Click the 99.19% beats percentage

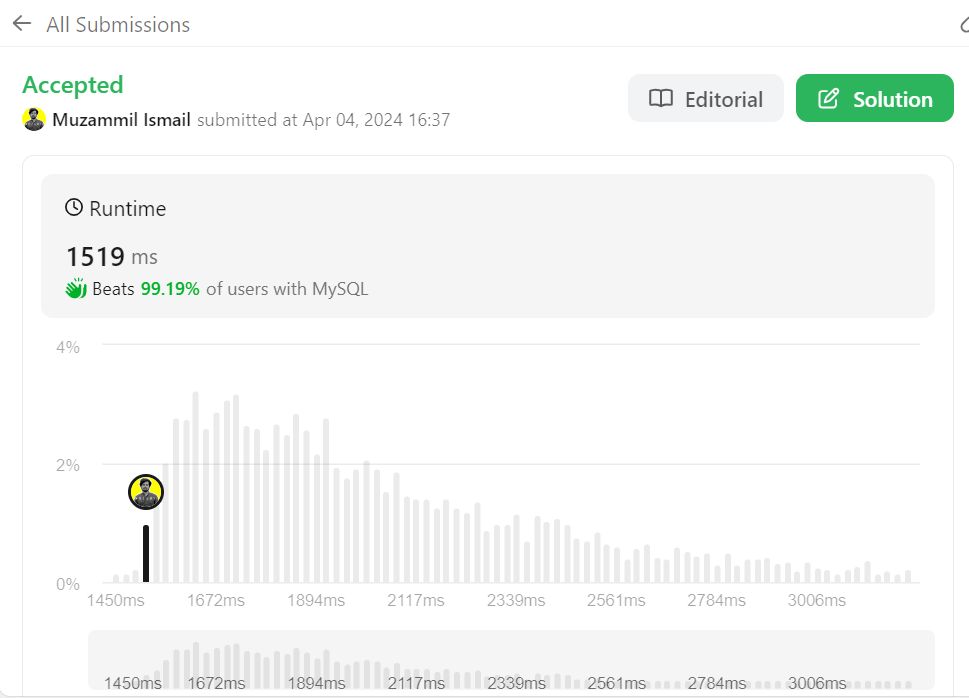coord(170,289)
